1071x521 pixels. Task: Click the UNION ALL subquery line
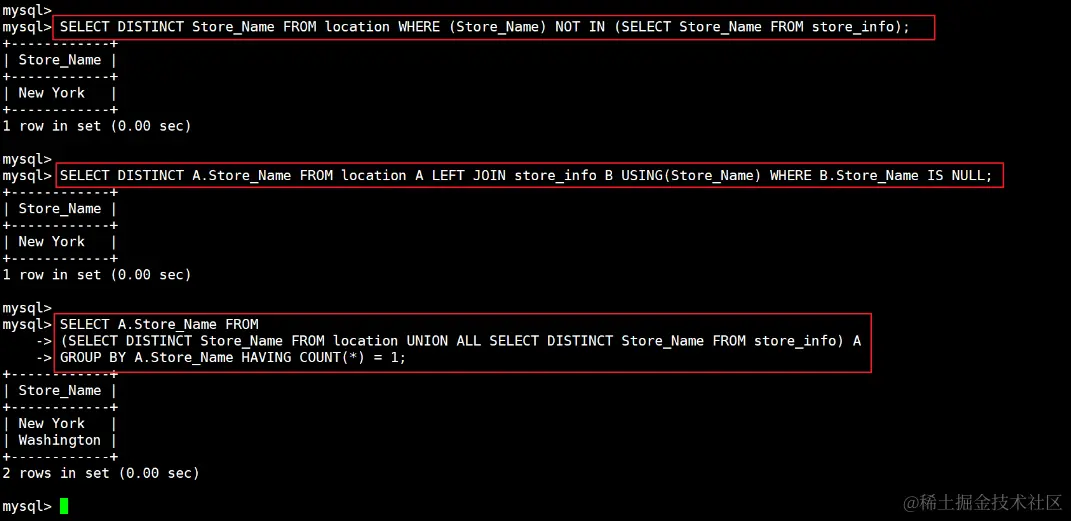coord(460,341)
